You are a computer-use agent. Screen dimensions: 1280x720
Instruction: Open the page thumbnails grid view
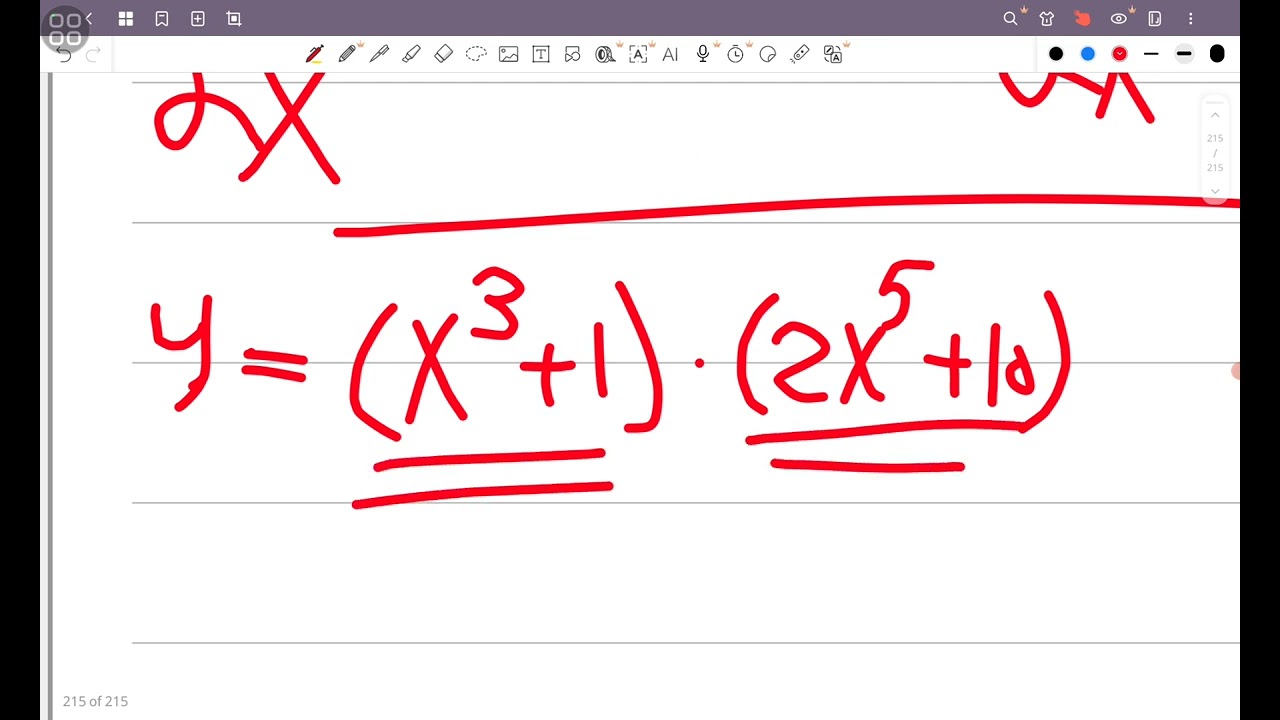(125, 18)
